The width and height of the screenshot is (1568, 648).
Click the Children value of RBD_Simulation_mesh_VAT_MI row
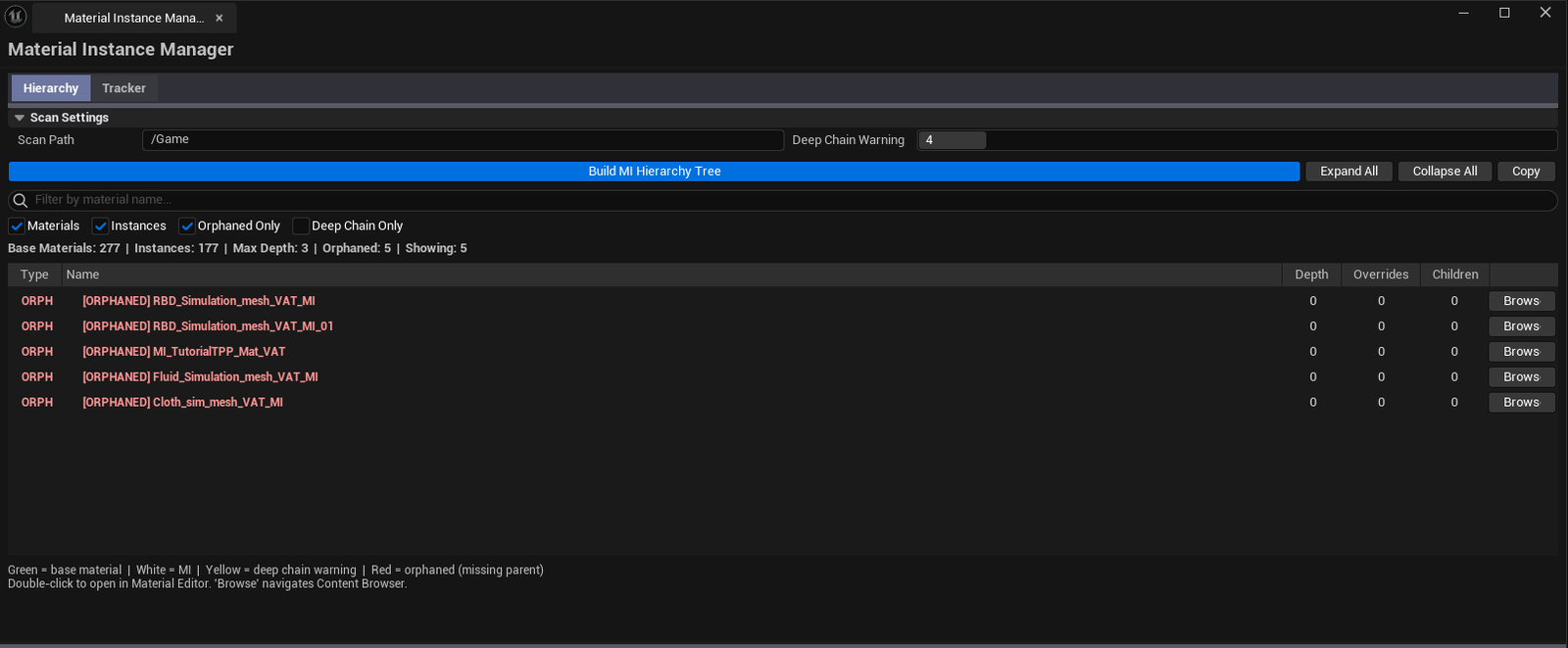pyautogui.click(x=1454, y=301)
